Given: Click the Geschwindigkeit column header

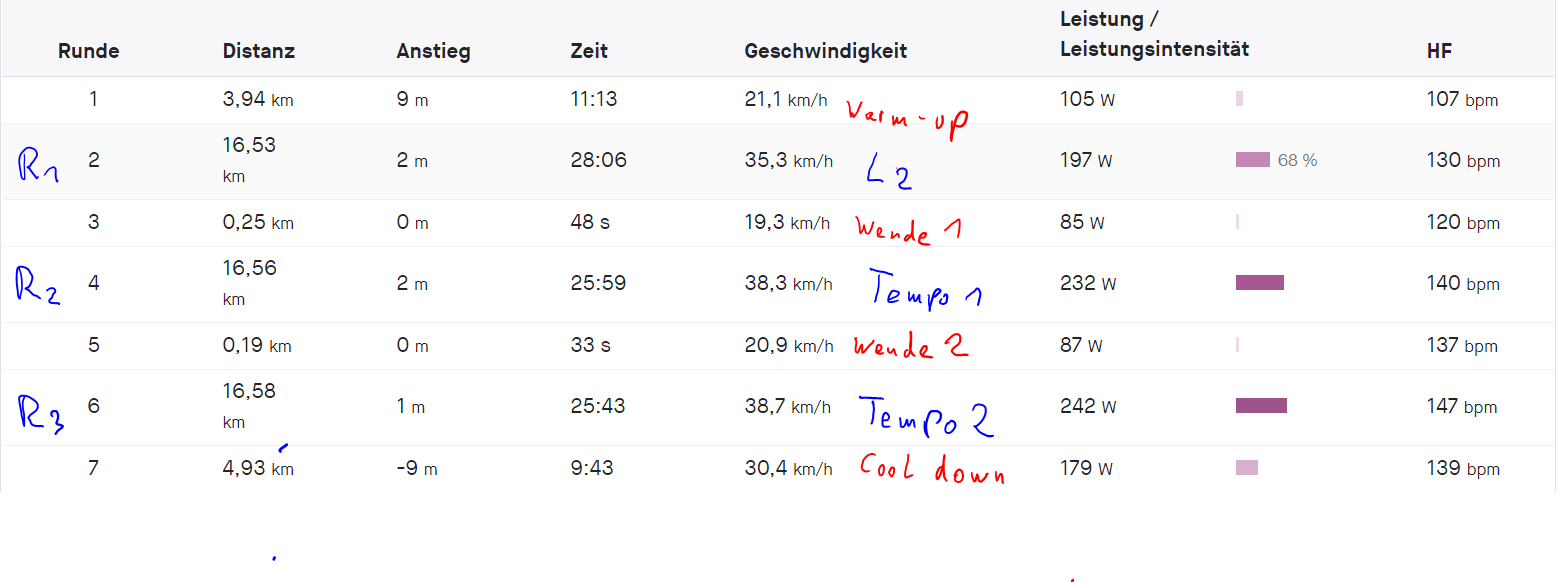Looking at the screenshot, I should [x=825, y=51].
